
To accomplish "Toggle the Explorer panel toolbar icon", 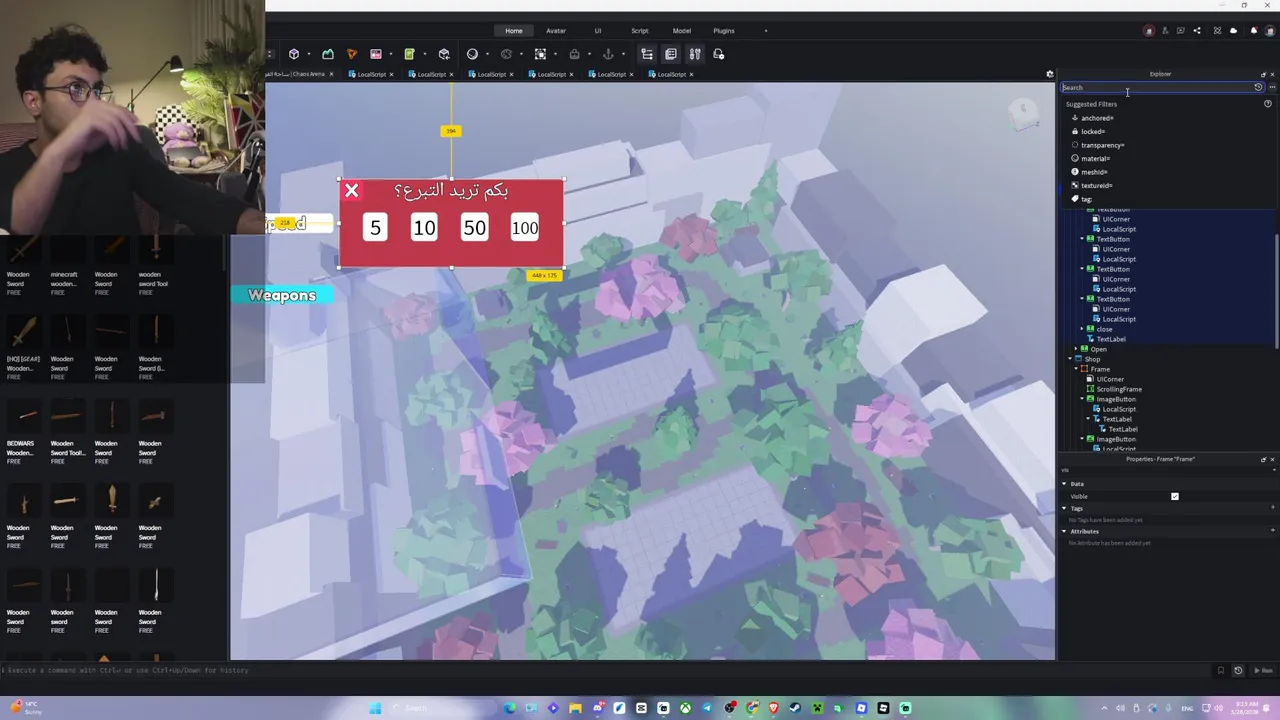I will pos(647,54).
